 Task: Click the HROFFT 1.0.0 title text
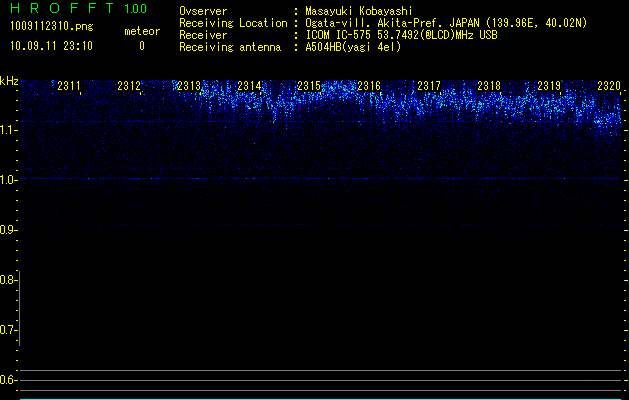click(78, 8)
